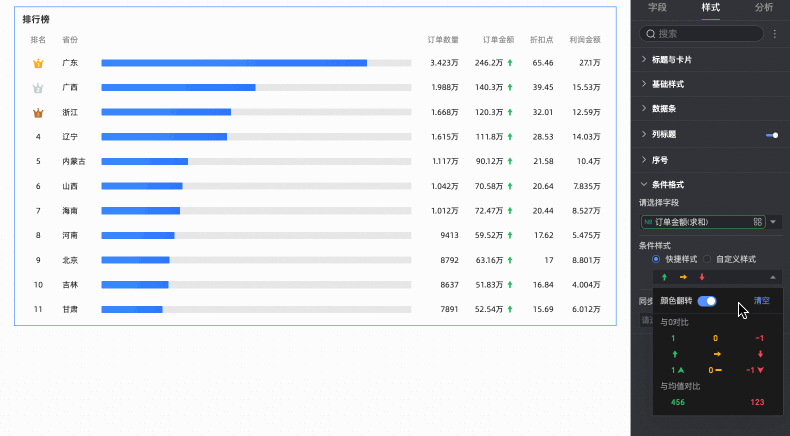The width and height of the screenshot is (790, 436).
Task: Click the bronze crown icon for 浙江
Action: (38, 113)
